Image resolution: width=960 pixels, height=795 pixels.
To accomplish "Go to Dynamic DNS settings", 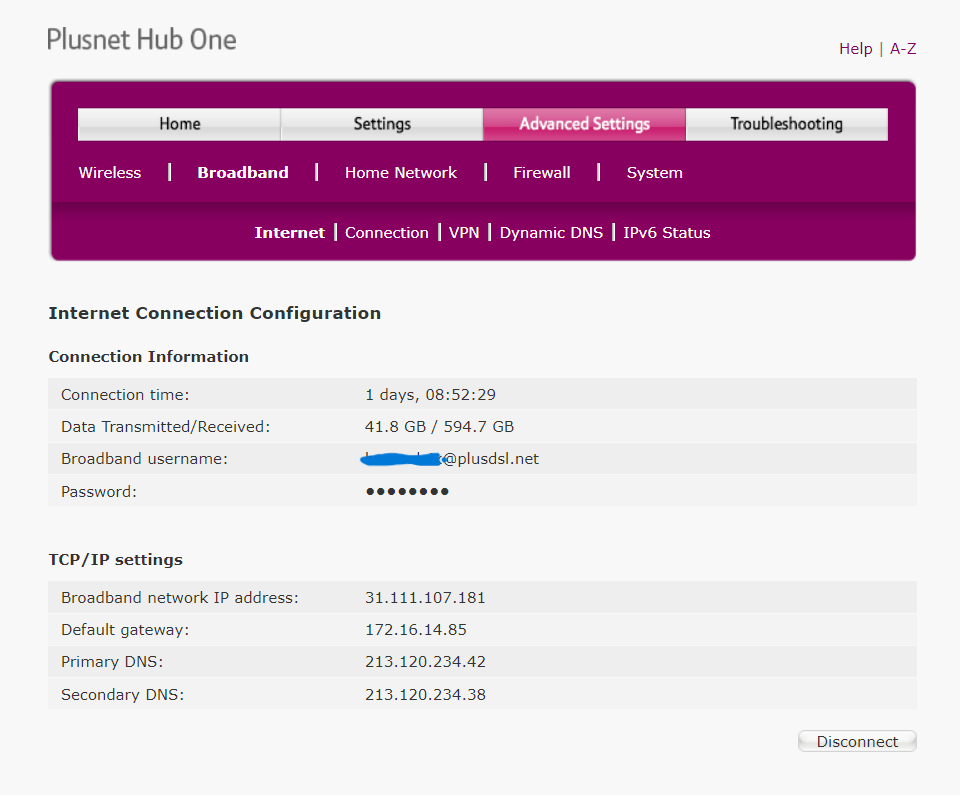I will [x=551, y=233].
